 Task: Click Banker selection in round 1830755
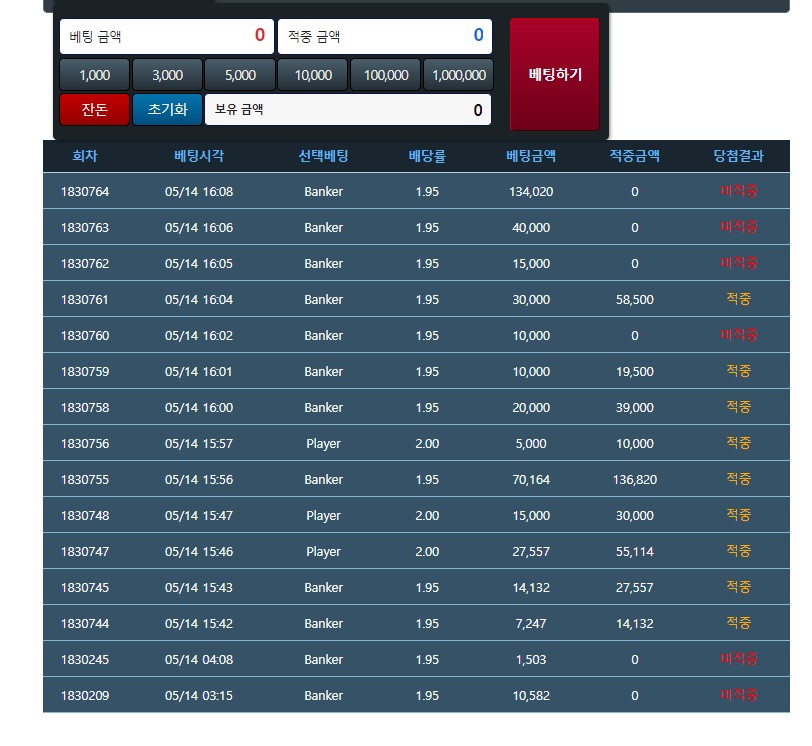click(x=324, y=479)
